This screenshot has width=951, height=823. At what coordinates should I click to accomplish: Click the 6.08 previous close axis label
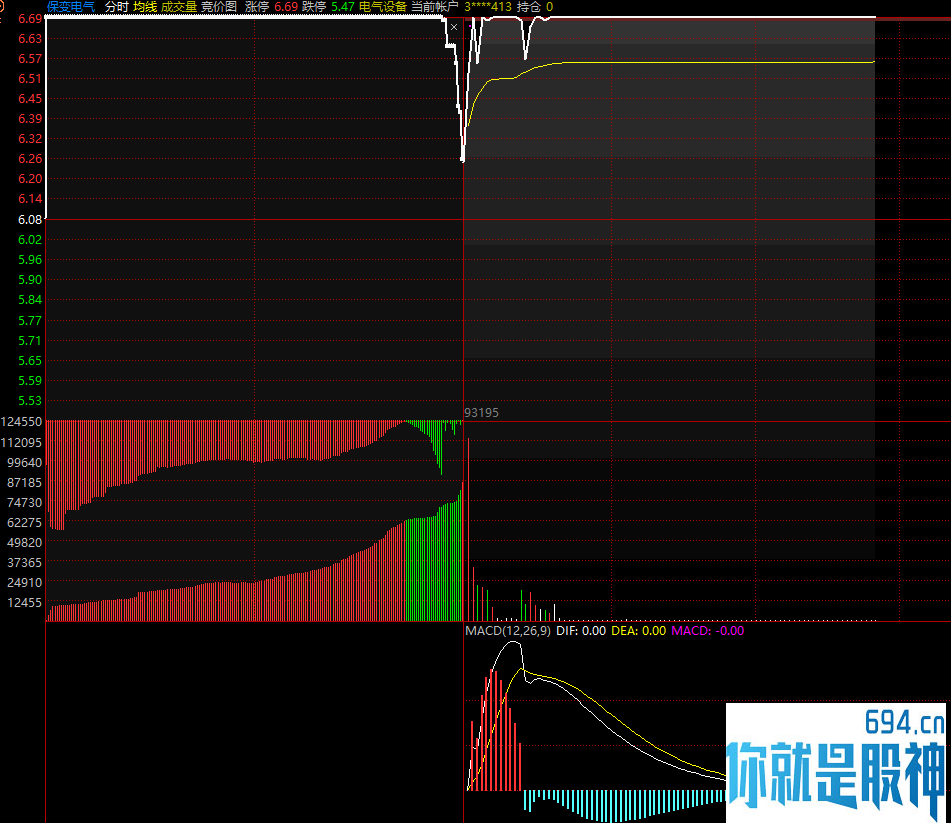tap(30, 220)
